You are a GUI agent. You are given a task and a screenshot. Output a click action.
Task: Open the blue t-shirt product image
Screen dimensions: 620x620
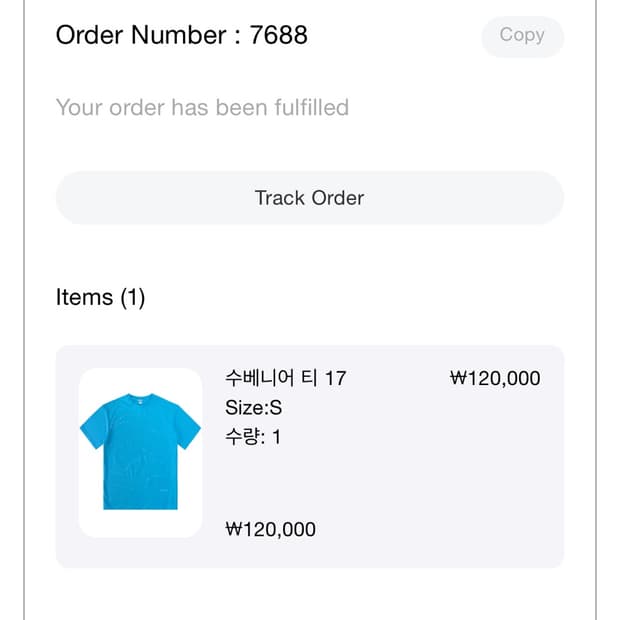tap(140, 451)
